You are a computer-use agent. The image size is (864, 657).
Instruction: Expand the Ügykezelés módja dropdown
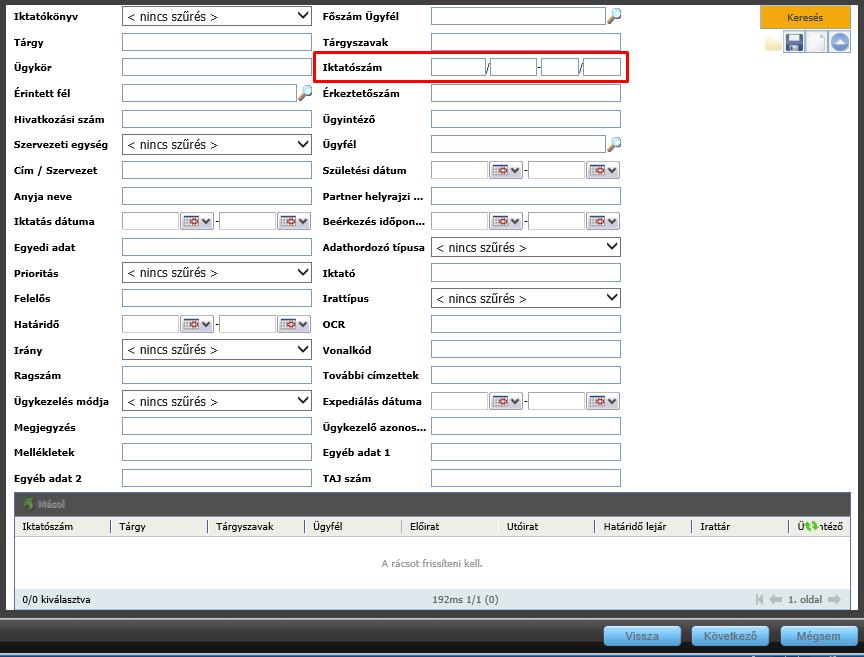tap(217, 401)
